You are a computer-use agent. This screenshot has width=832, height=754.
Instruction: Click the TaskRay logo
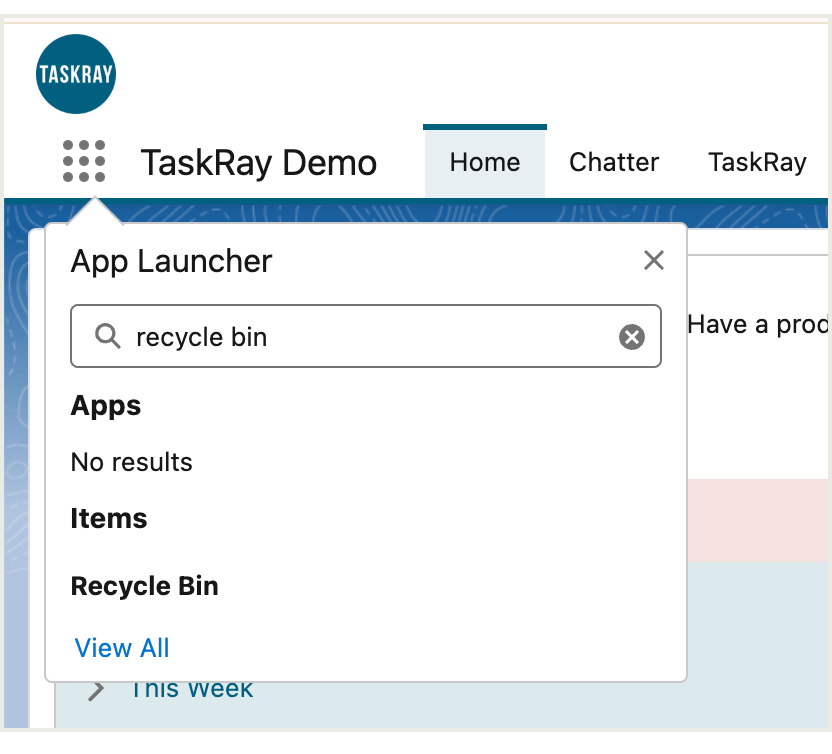click(x=76, y=74)
